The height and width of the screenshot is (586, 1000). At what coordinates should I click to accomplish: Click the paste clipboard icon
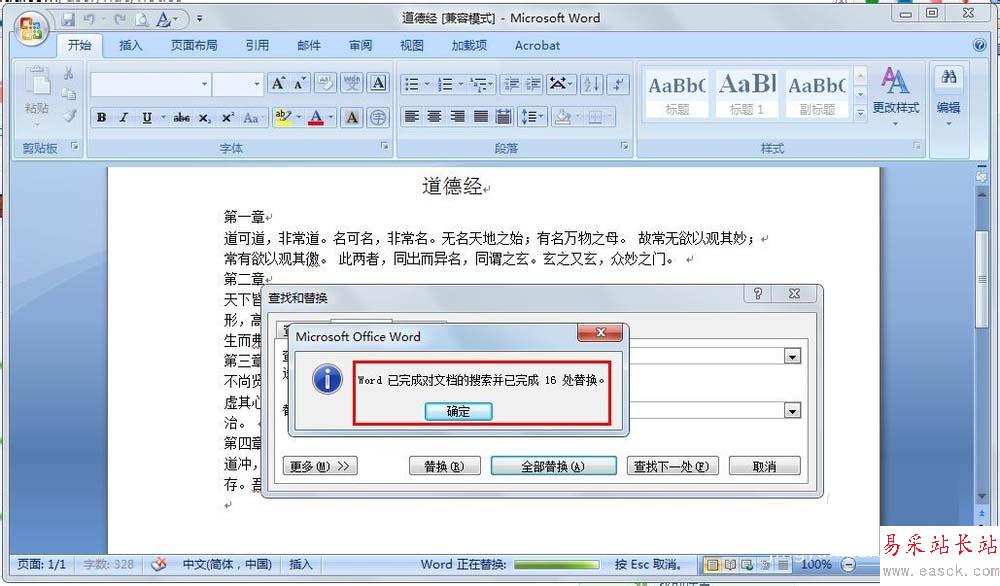[x=37, y=82]
